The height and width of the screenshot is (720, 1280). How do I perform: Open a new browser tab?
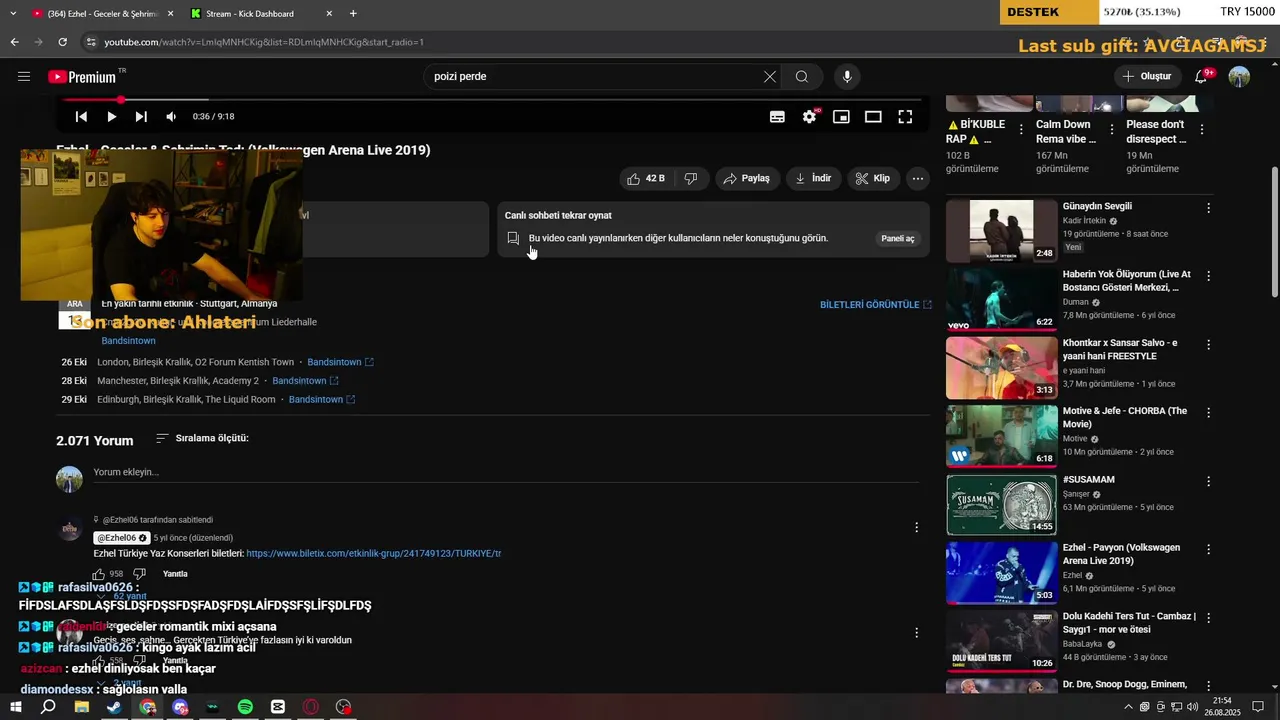tap(353, 14)
